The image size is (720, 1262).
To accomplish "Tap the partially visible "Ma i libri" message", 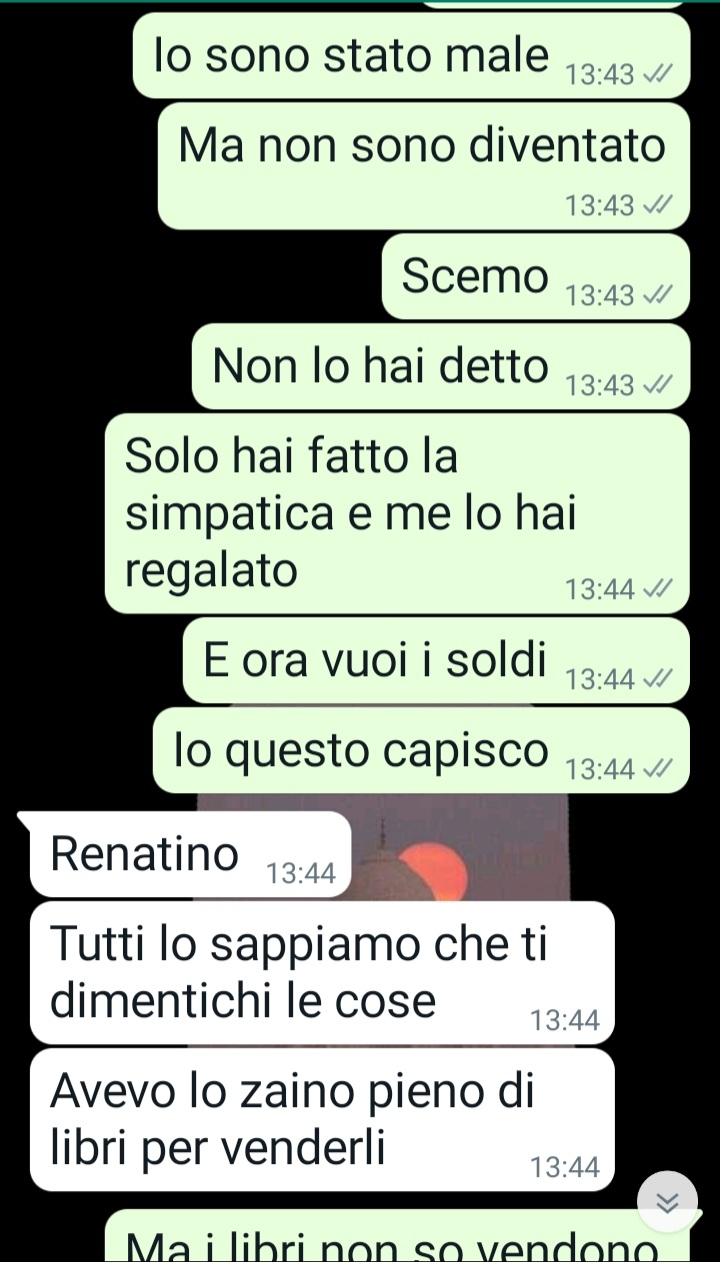I will coord(397,1237).
